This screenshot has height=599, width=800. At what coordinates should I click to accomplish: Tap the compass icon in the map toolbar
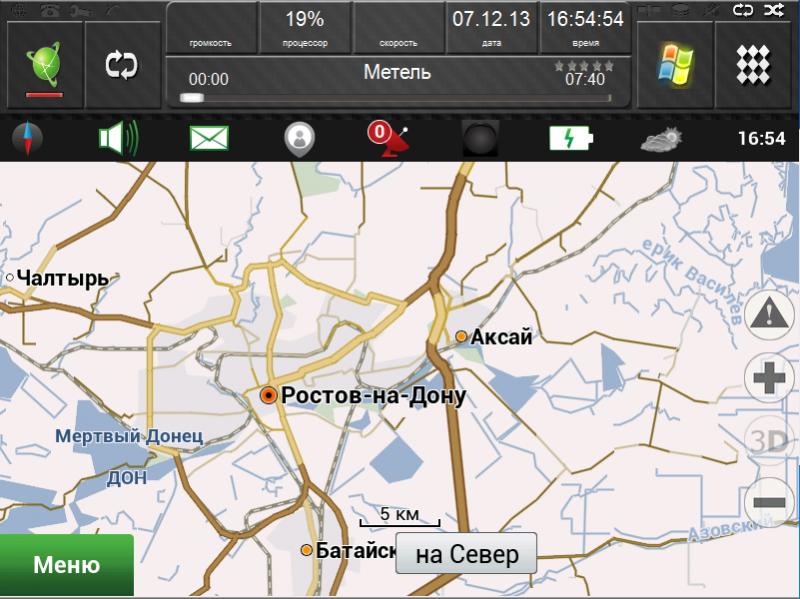[27, 138]
